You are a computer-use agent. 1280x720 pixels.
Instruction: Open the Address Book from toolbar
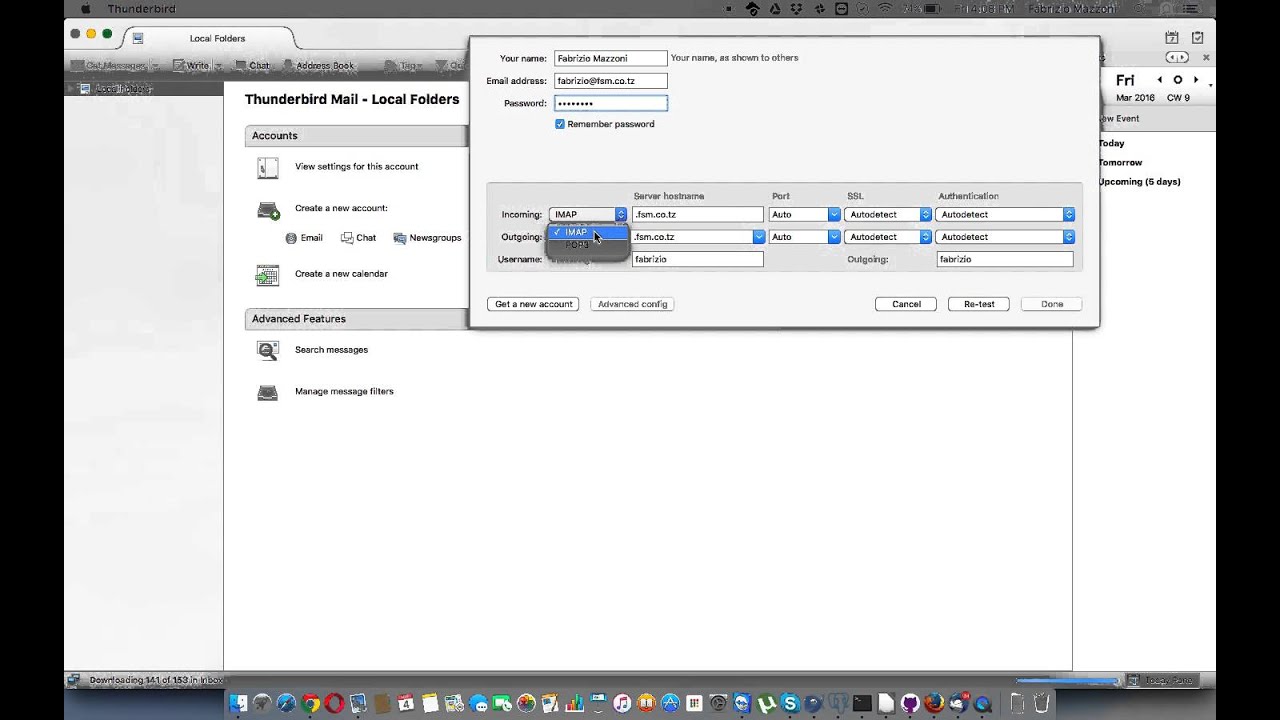pyautogui.click(x=319, y=66)
